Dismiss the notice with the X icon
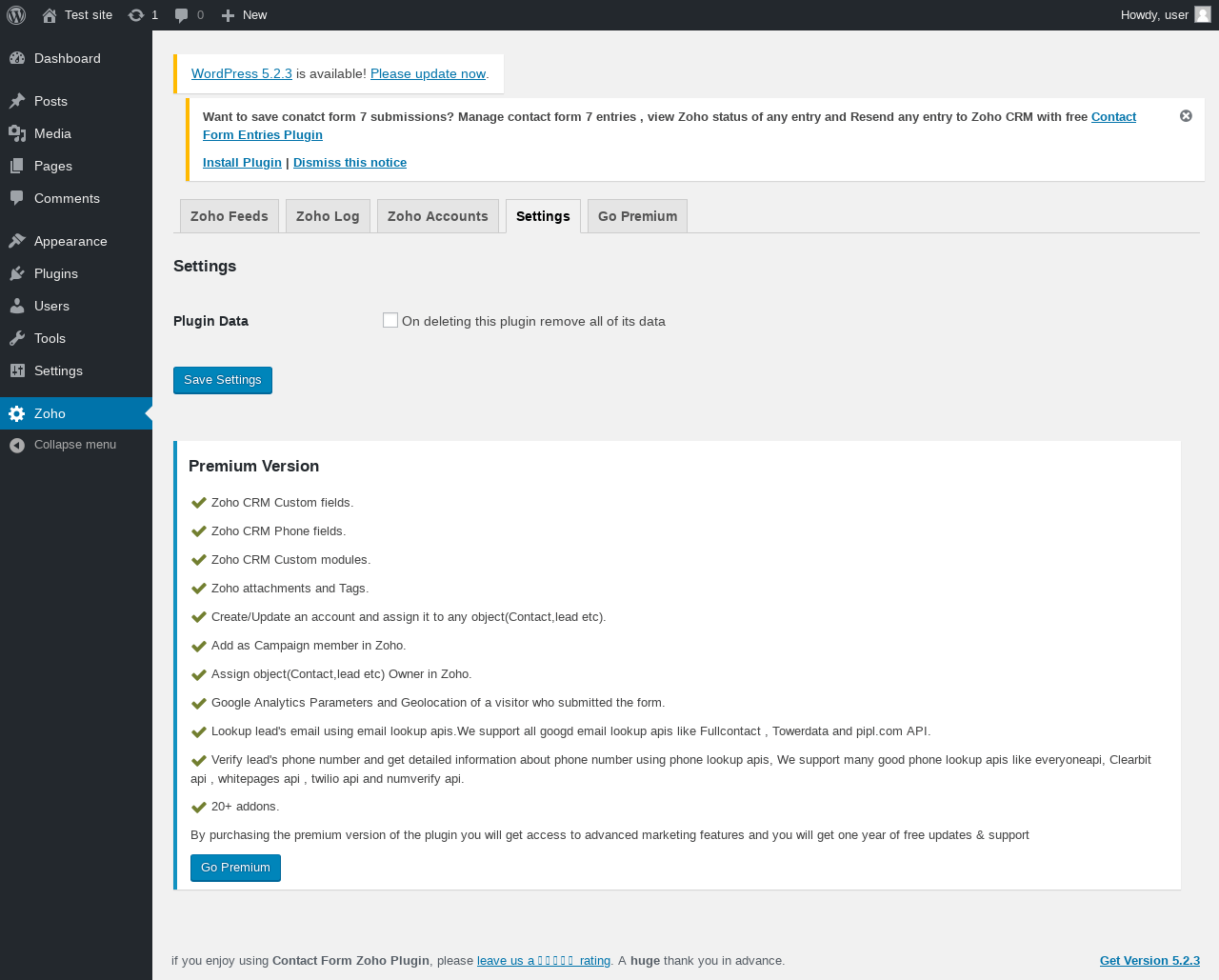 tap(1186, 115)
